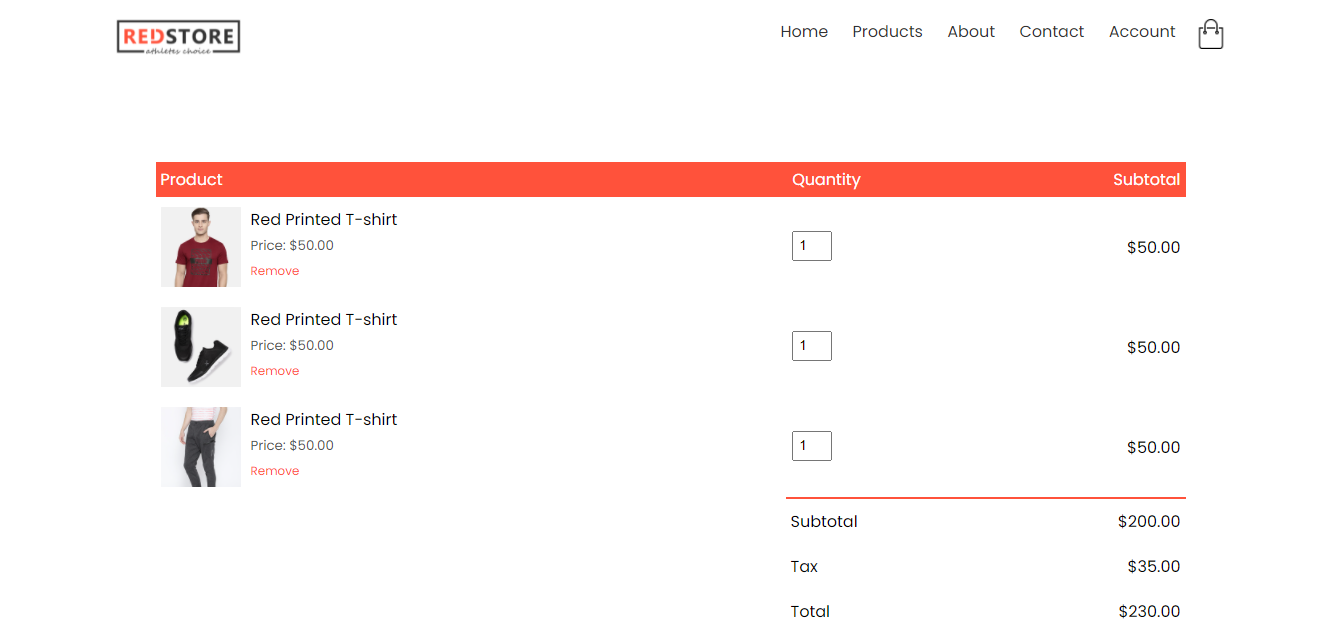Navigate to the About page
The image size is (1326, 642).
click(970, 31)
